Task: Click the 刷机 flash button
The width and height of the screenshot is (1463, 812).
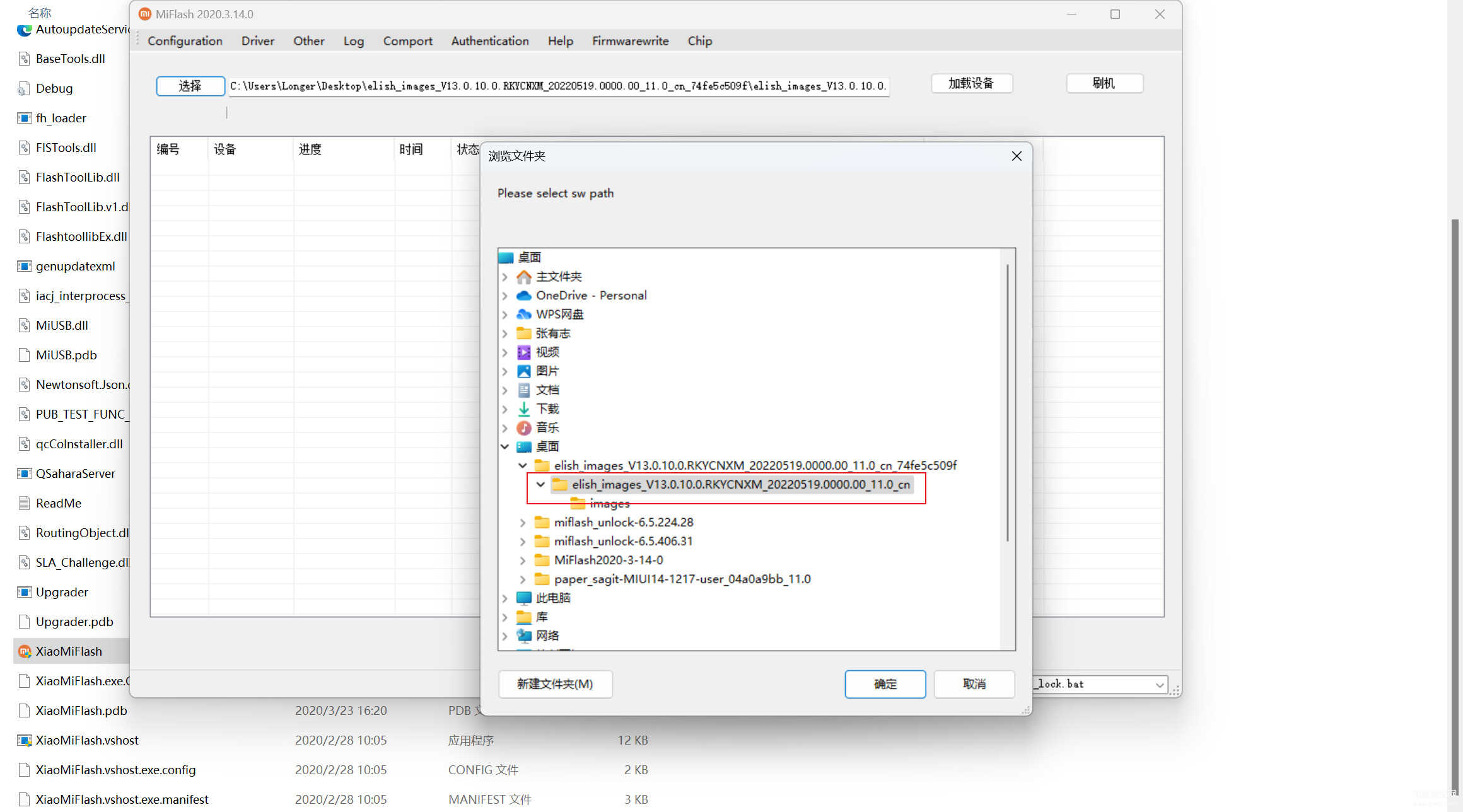Action: pos(1104,83)
